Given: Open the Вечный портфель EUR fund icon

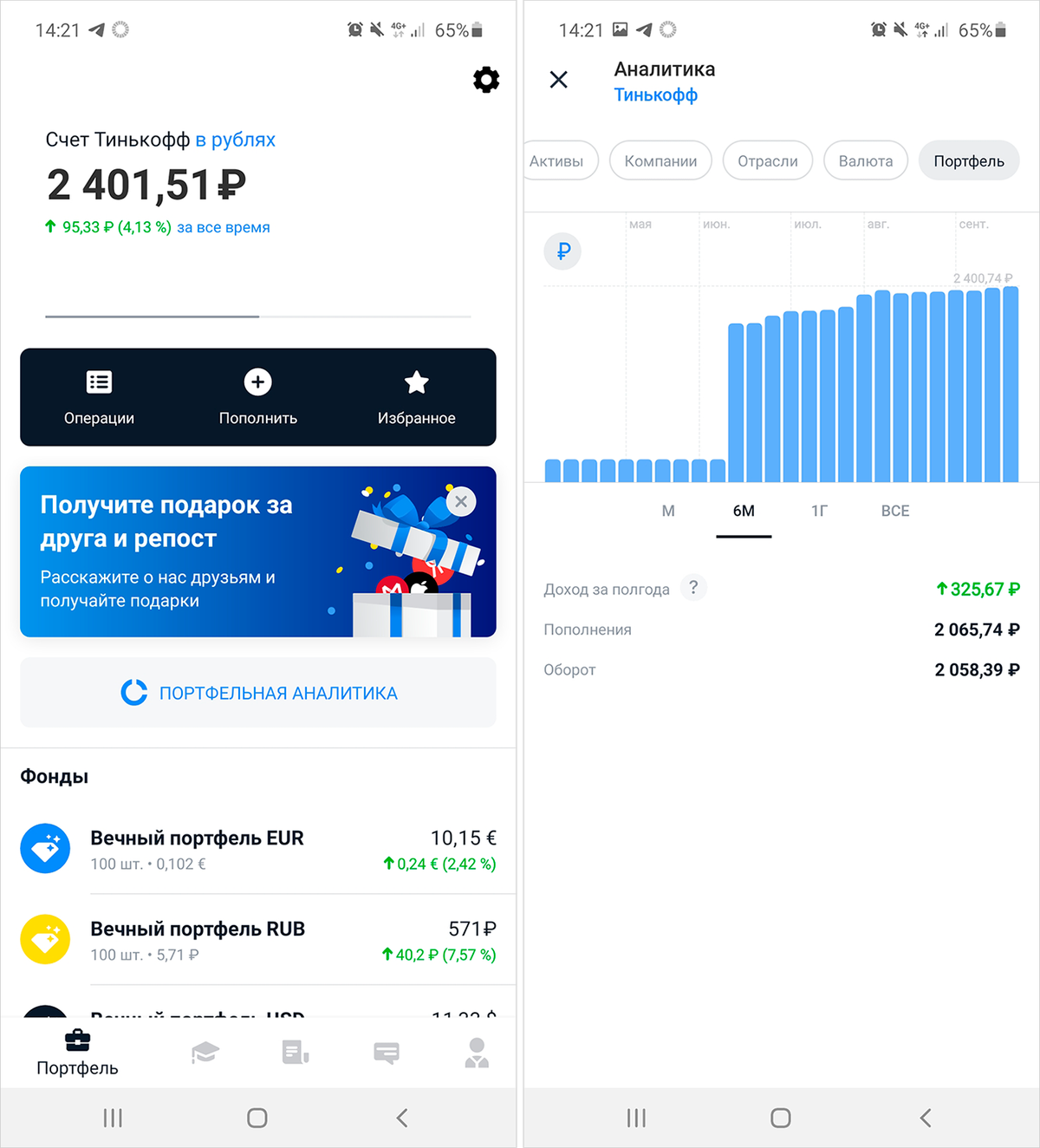Looking at the screenshot, I should tap(45, 848).
